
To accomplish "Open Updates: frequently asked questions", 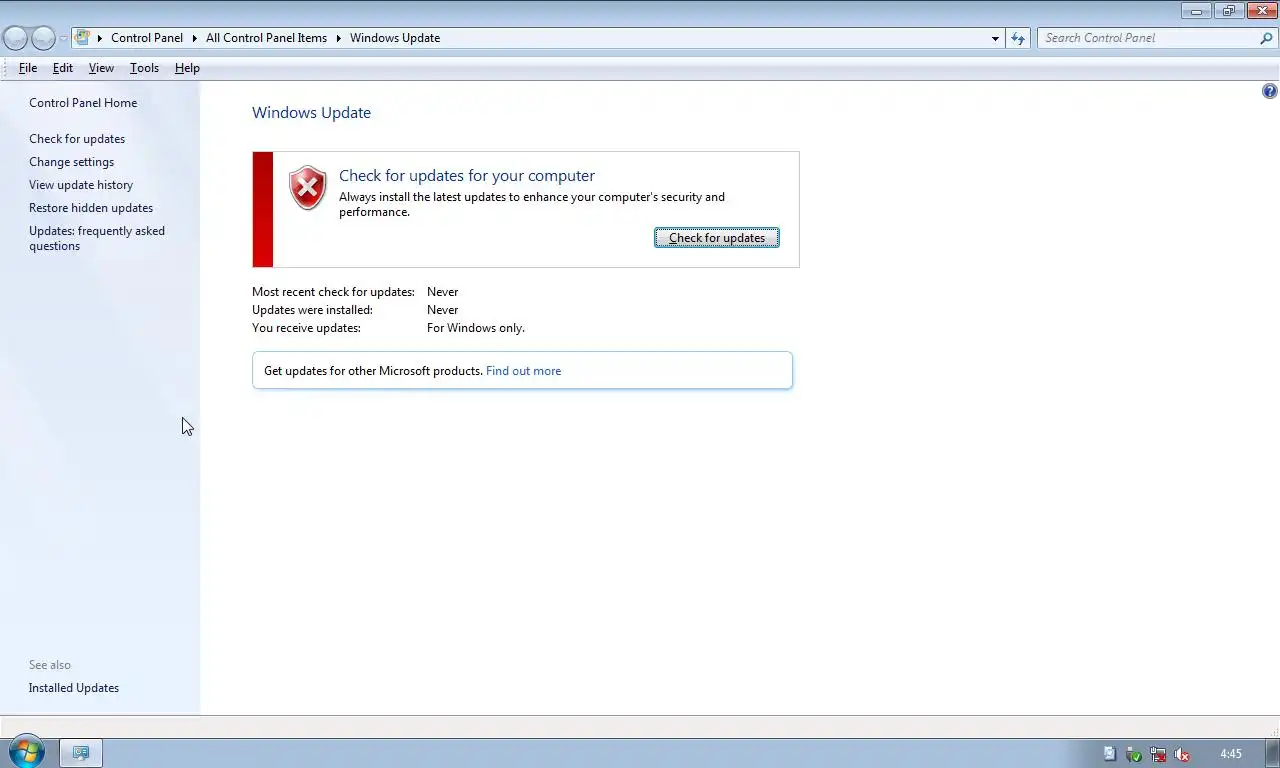I will [97, 238].
